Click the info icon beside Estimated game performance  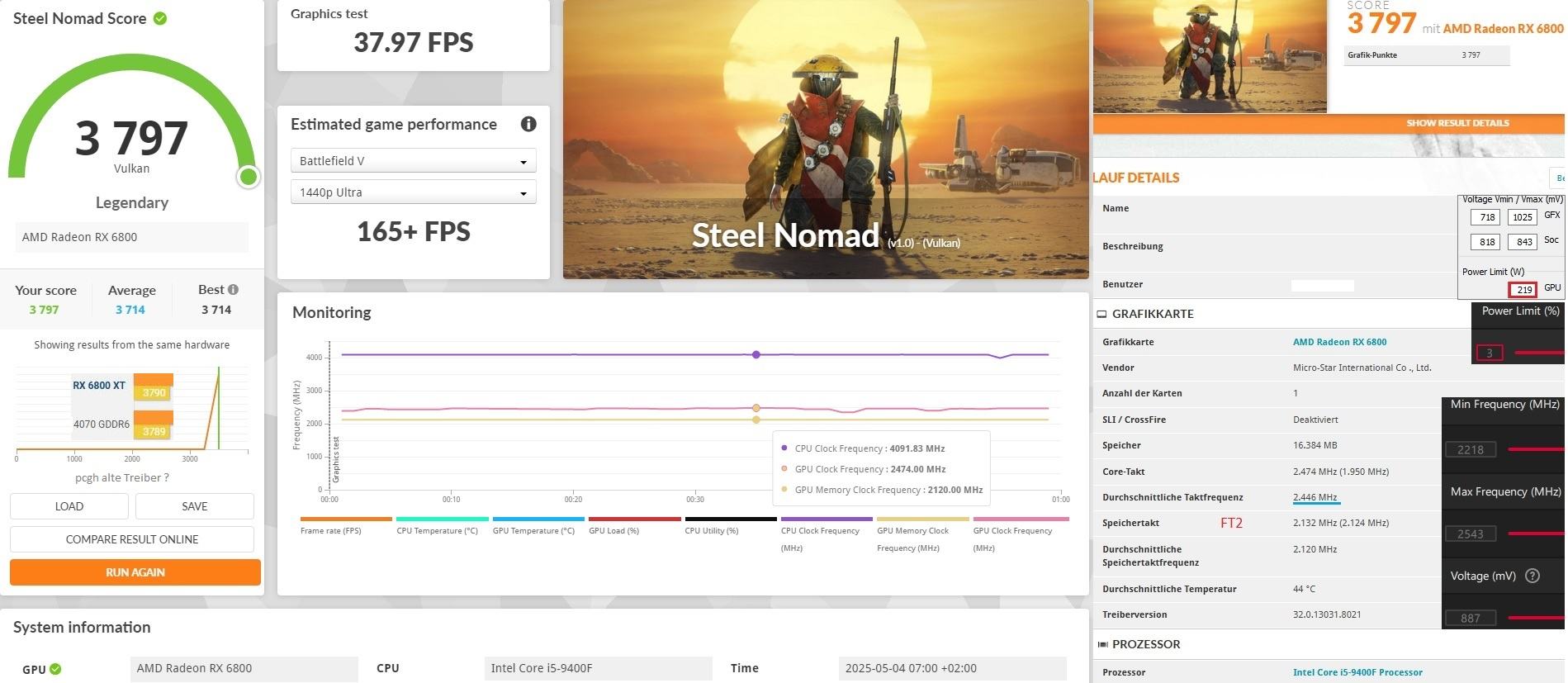pos(528,124)
